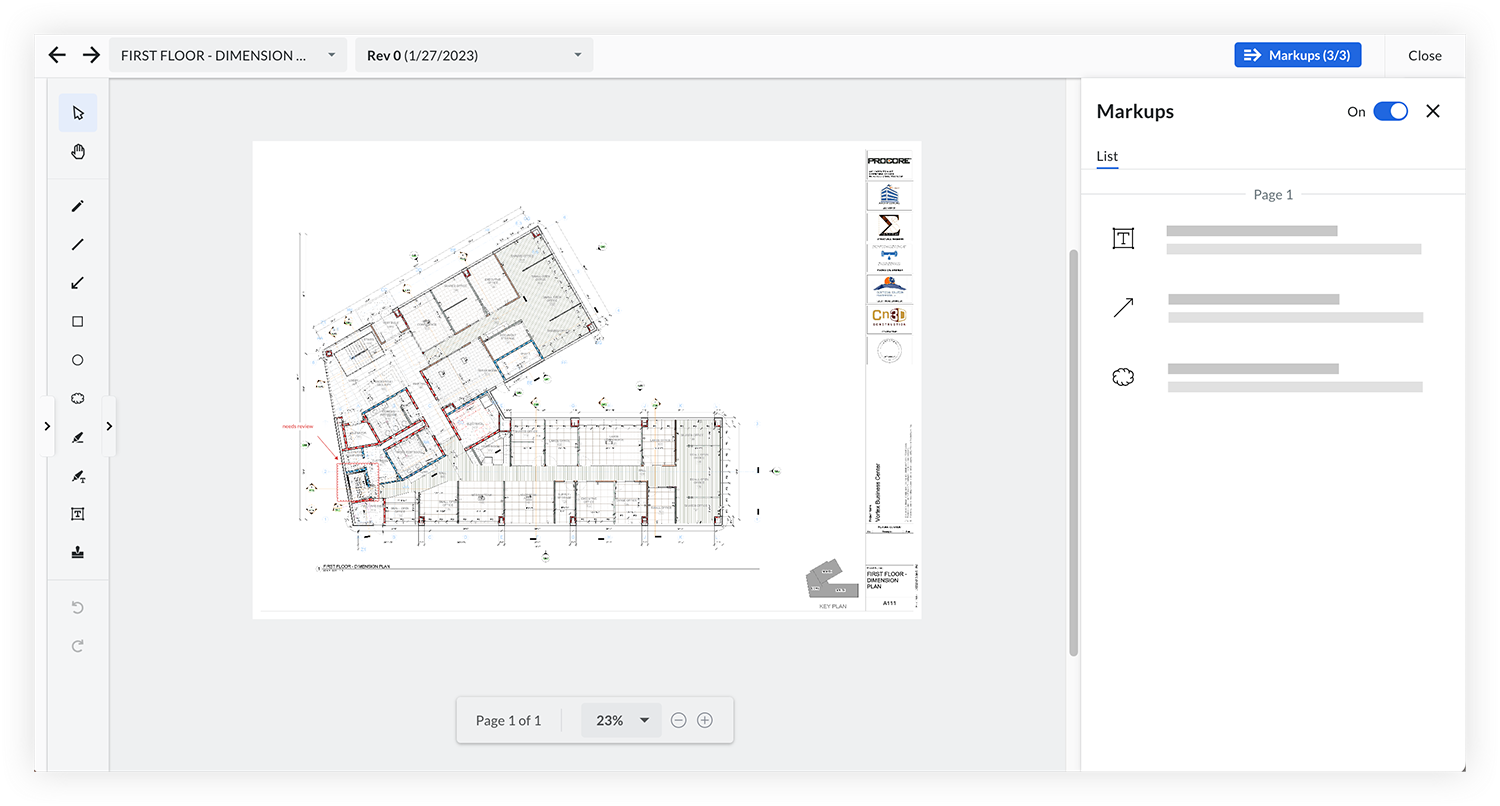Select the stamp tool
The width and height of the screenshot is (1500, 806).
78,552
